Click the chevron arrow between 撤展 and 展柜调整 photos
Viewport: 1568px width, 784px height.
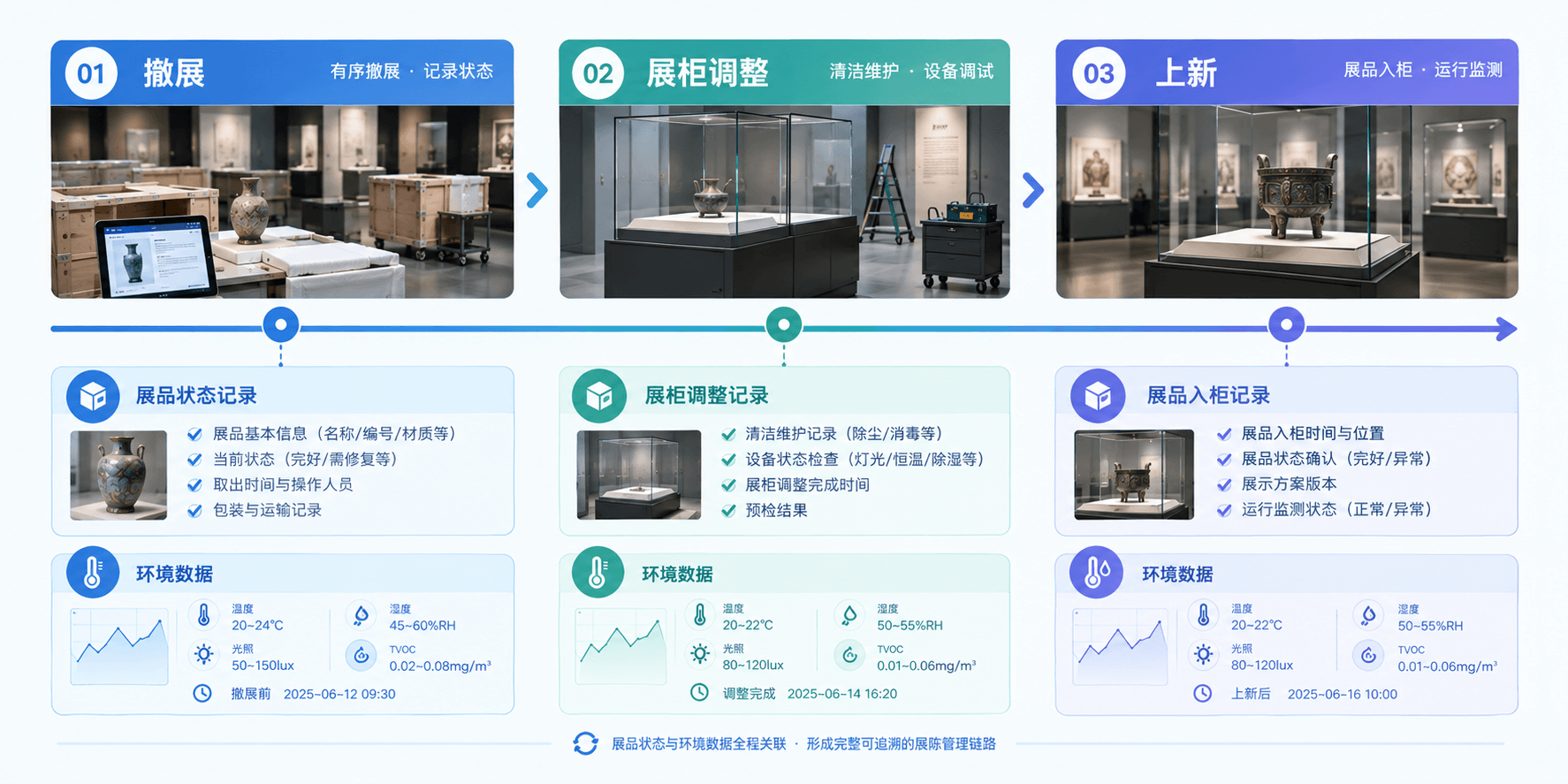coord(537,190)
